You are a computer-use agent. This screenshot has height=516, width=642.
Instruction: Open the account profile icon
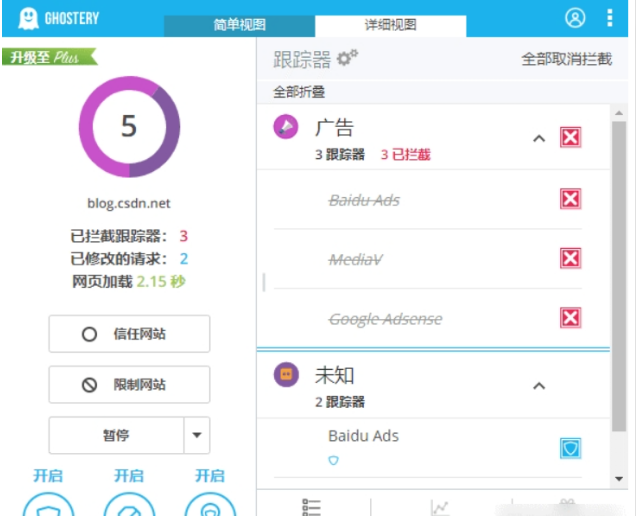(575, 18)
